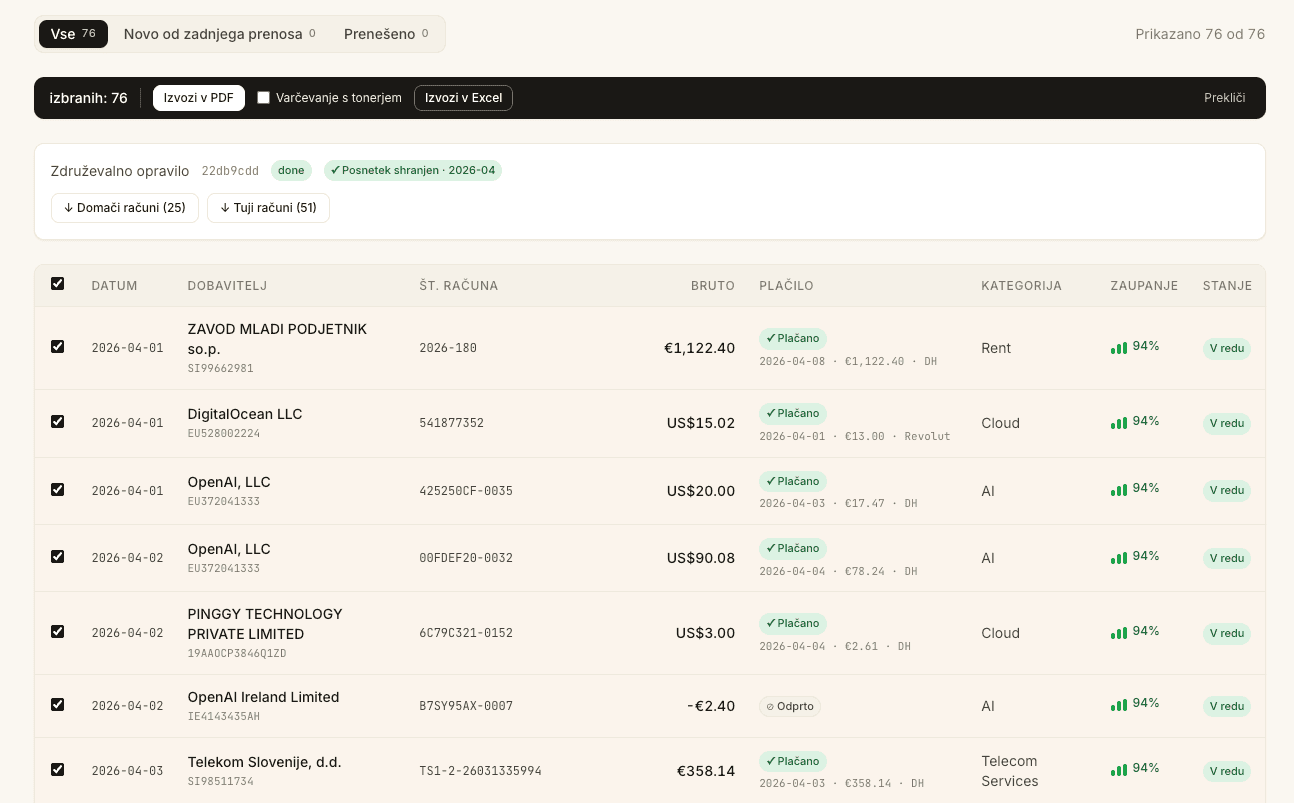Click the ZAUPANJE column header
The width and height of the screenshot is (1294, 803).
(x=1144, y=286)
